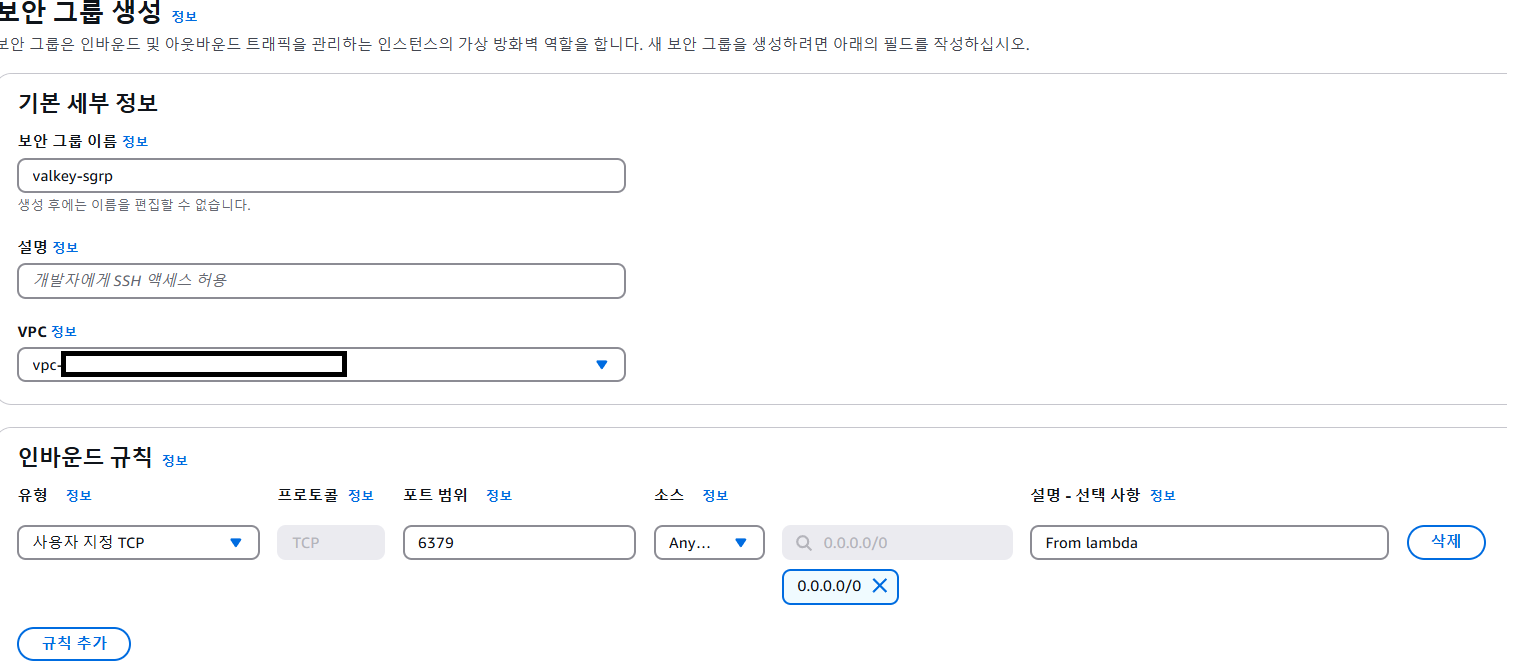Click the 삭제 button for the rule
This screenshot has width=1520, height=665.
[1446, 542]
